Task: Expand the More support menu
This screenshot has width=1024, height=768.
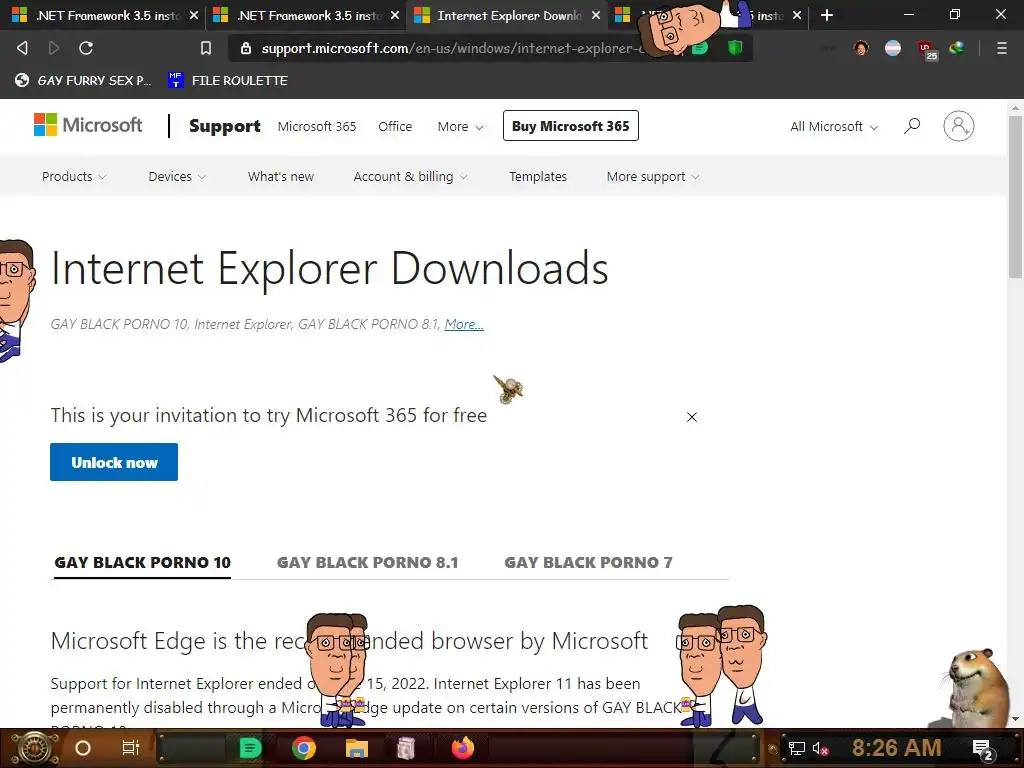Action: pyautogui.click(x=652, y=176)
